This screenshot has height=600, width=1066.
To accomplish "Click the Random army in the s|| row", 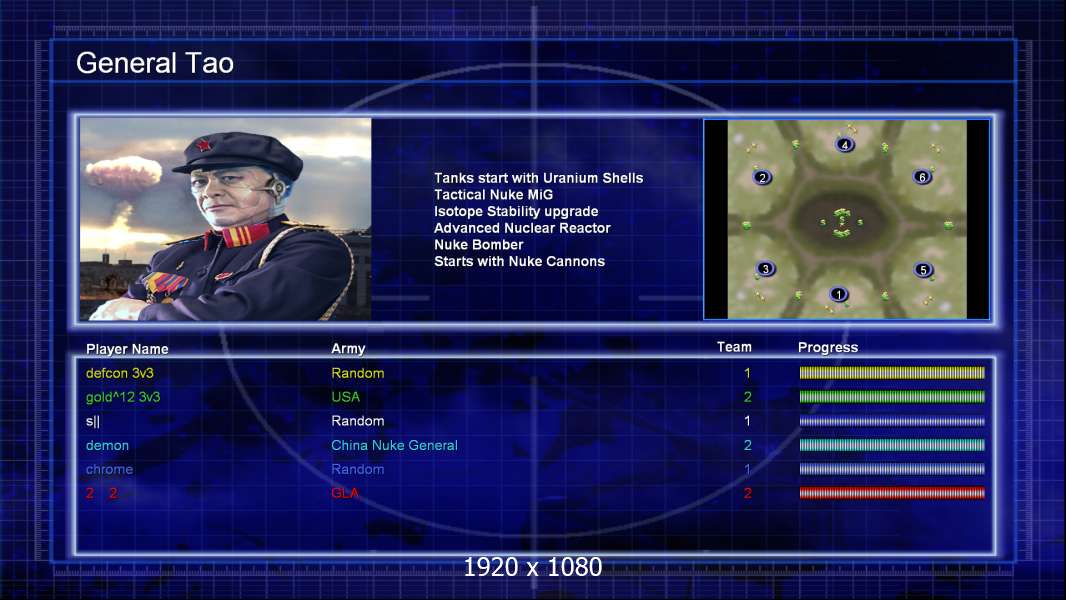I will click(x=358, y=421).
